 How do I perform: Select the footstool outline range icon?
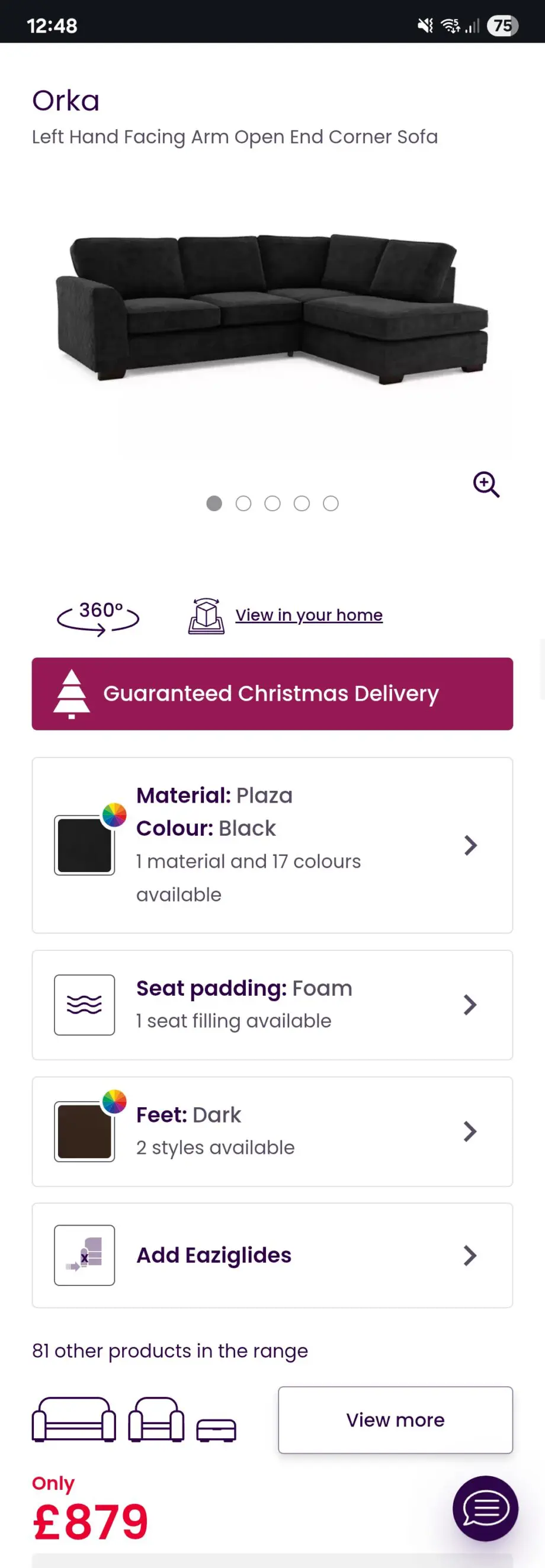[x=216, y=1430]
